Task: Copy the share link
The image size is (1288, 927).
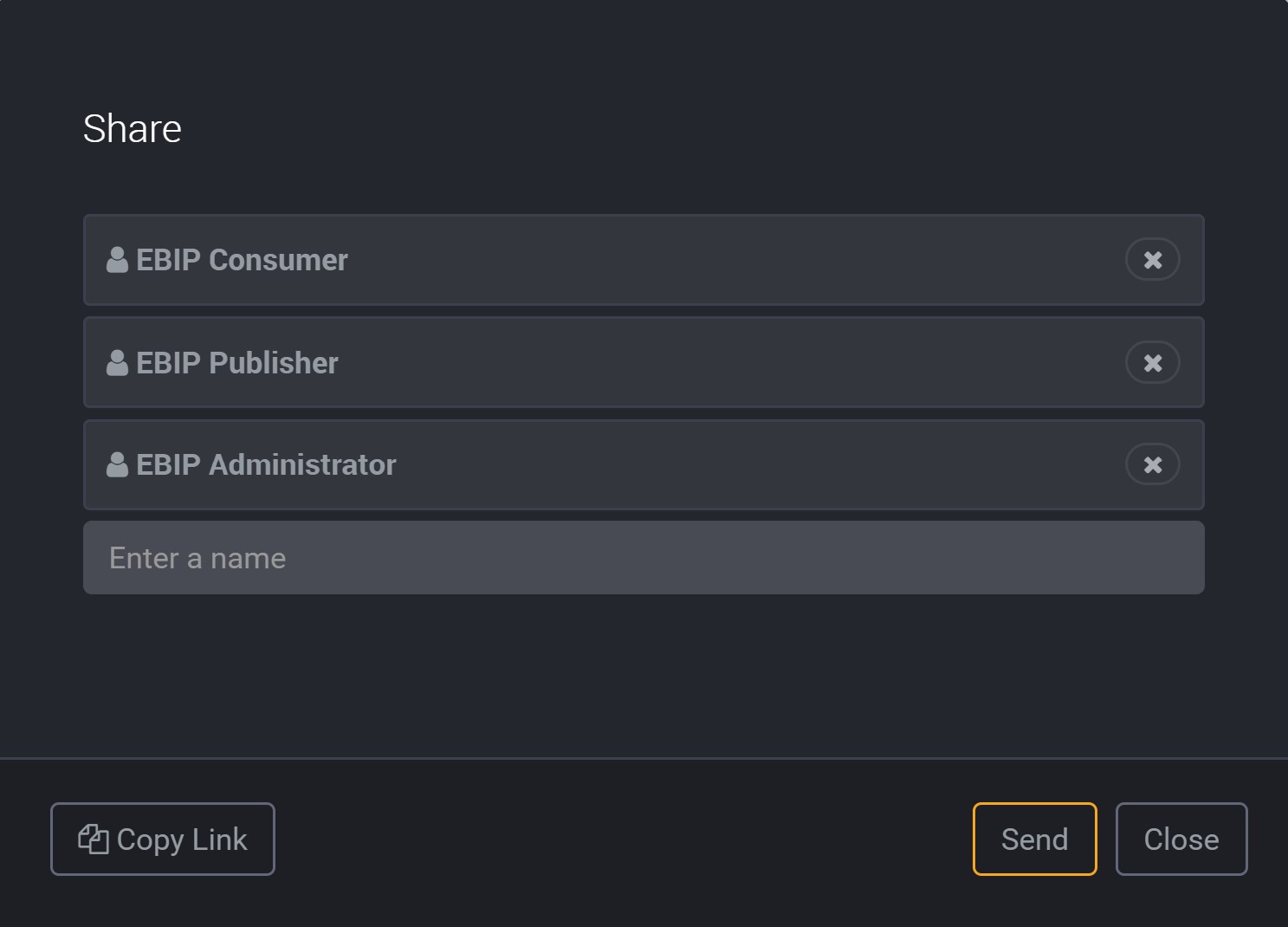Action: pyautogui.click(x=163, y=839)
